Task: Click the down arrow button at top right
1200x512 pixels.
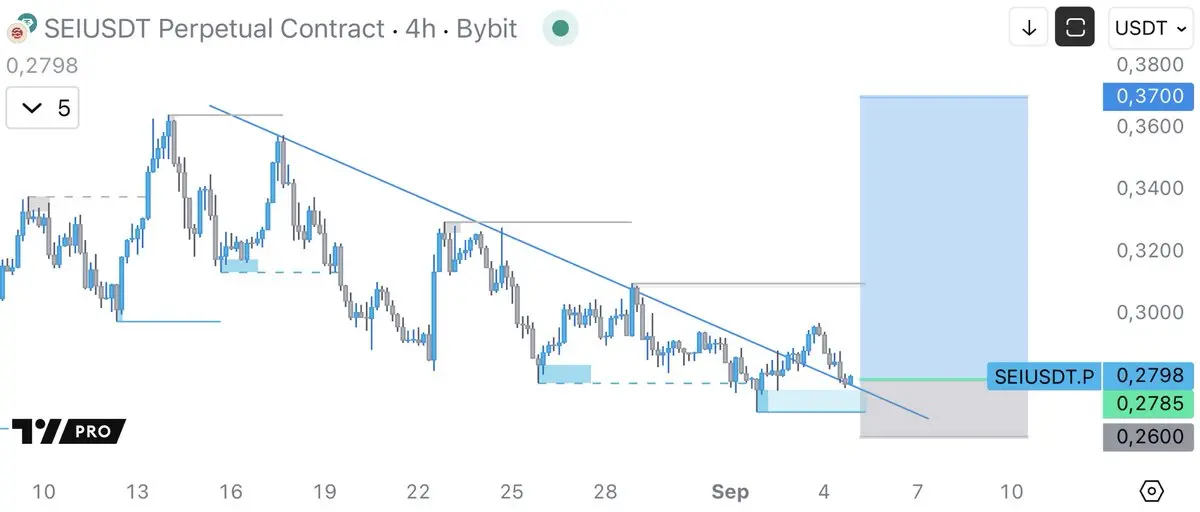Action: coord(1028,28)
